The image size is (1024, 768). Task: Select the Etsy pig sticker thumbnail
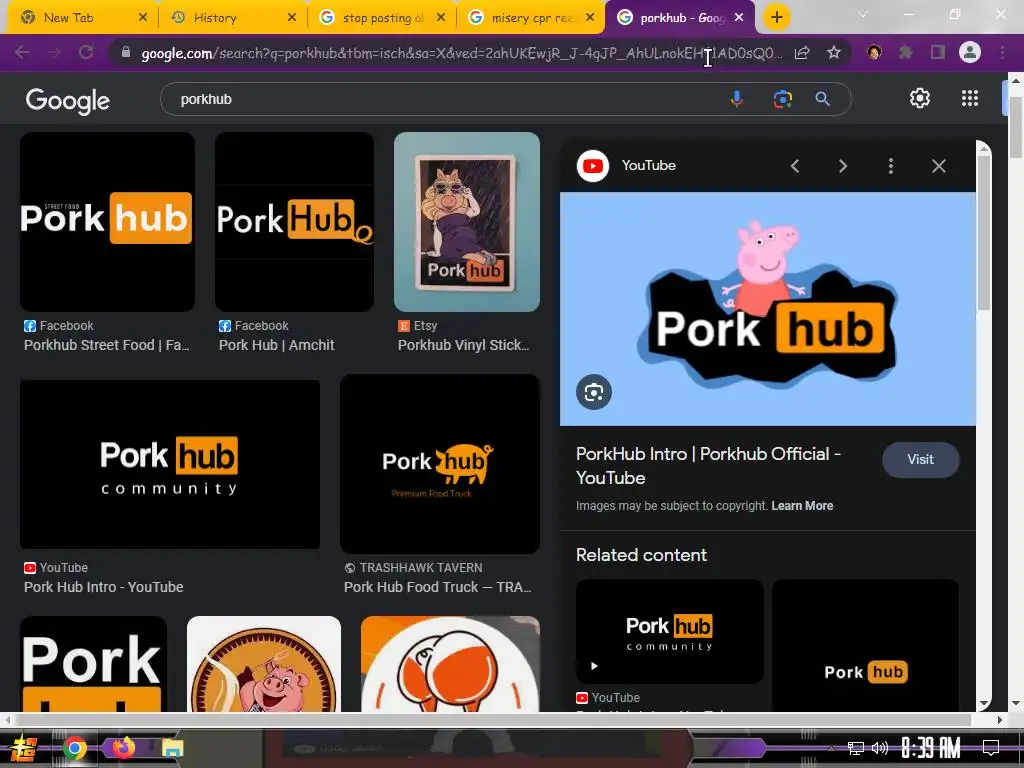467,221
